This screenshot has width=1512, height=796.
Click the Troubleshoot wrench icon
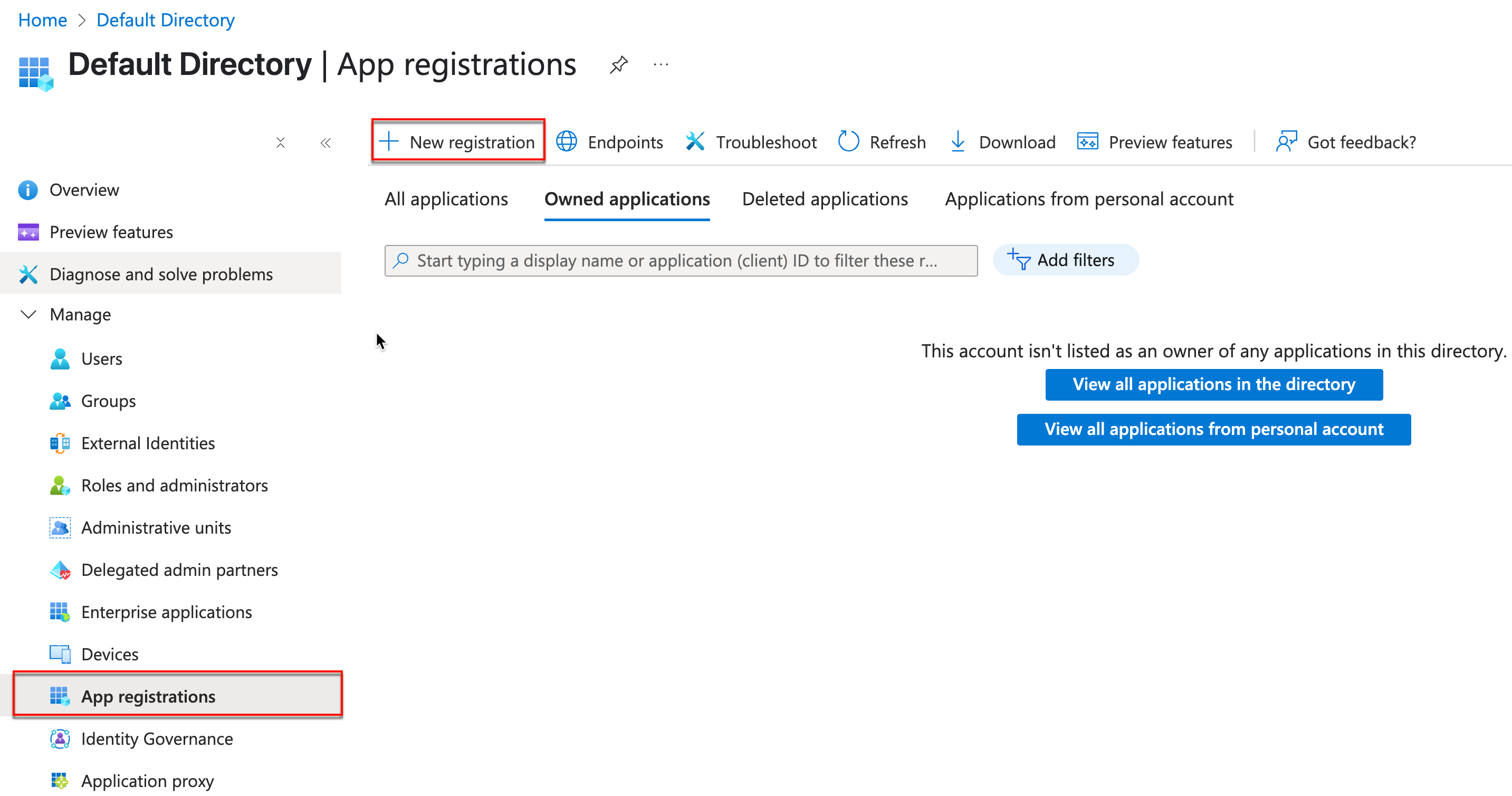tap(695, 141)
